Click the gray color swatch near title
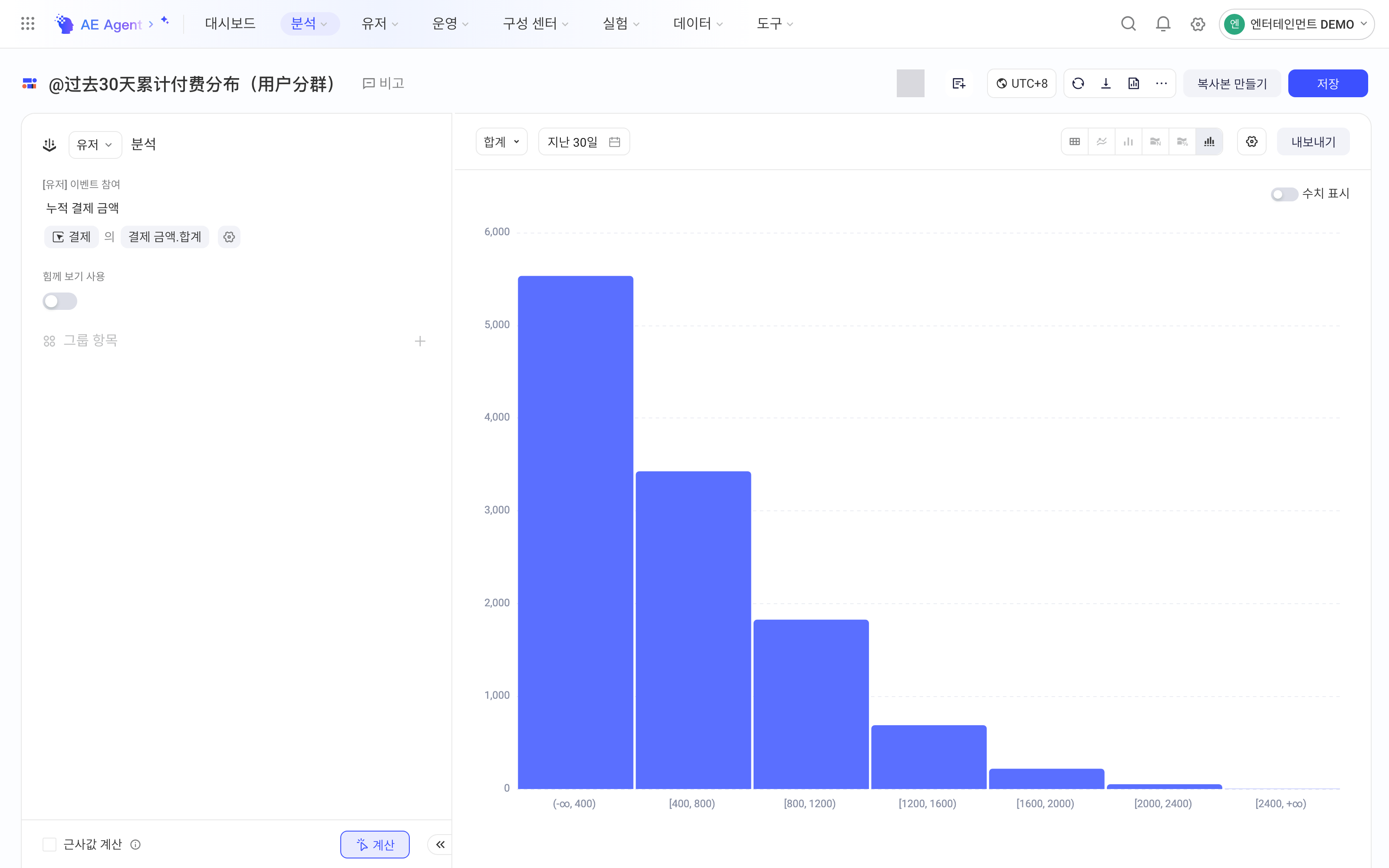Viewport: 1389px width, 868px height. (x=910, y=84)
